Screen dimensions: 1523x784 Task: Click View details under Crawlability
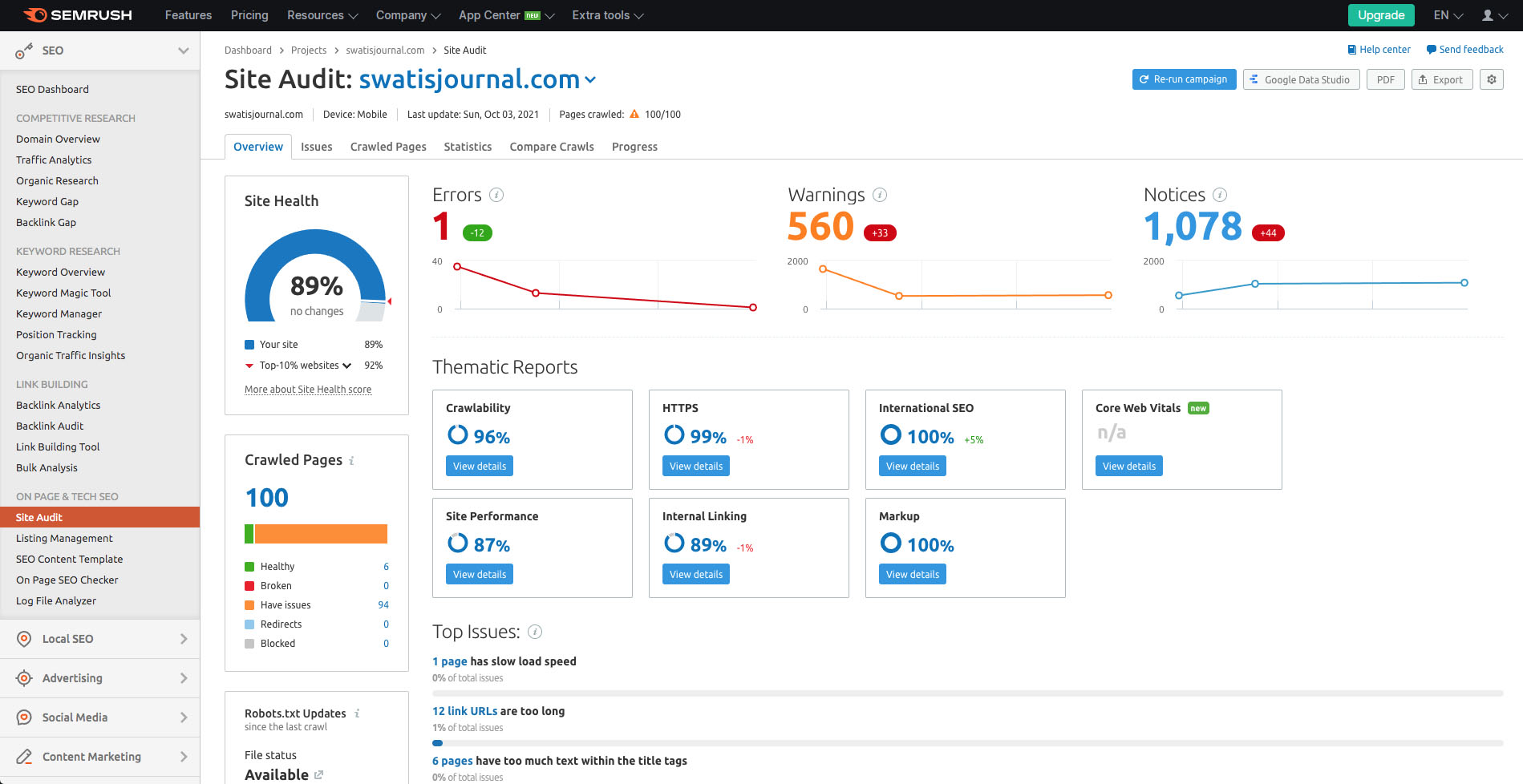pyautogui.click(x=480, y=466)
